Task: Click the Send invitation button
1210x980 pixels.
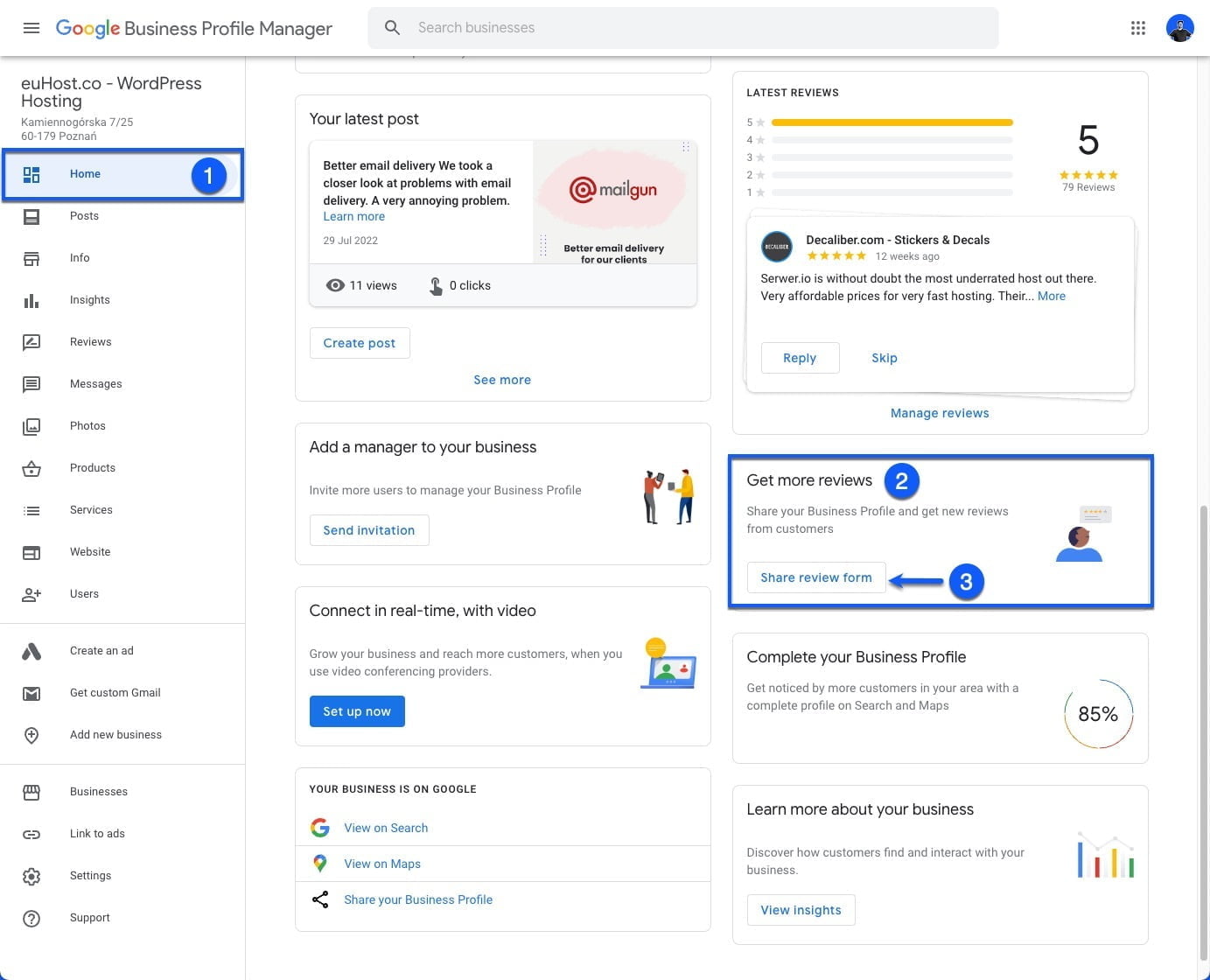Action: 369,530
